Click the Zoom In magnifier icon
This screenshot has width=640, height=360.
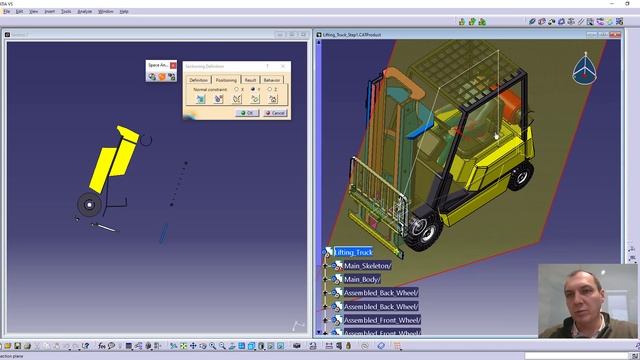[x=213, y=346]
